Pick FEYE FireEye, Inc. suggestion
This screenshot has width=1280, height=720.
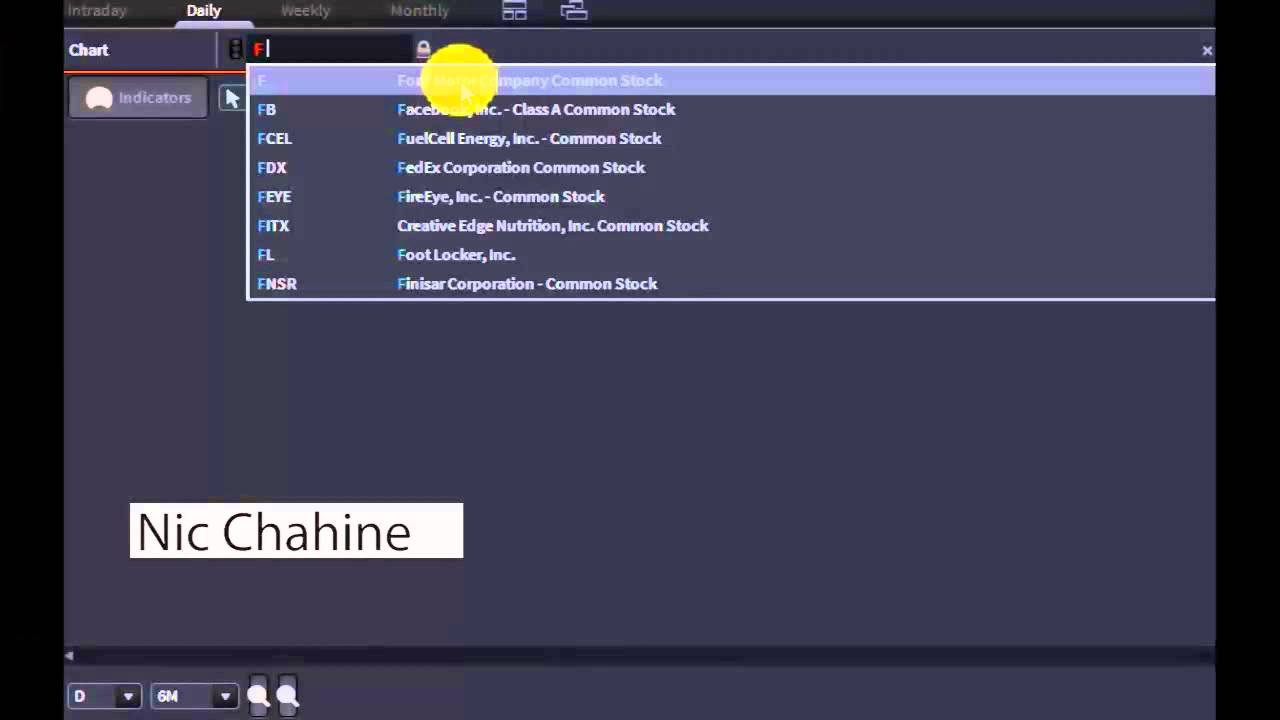click(731, 196)
